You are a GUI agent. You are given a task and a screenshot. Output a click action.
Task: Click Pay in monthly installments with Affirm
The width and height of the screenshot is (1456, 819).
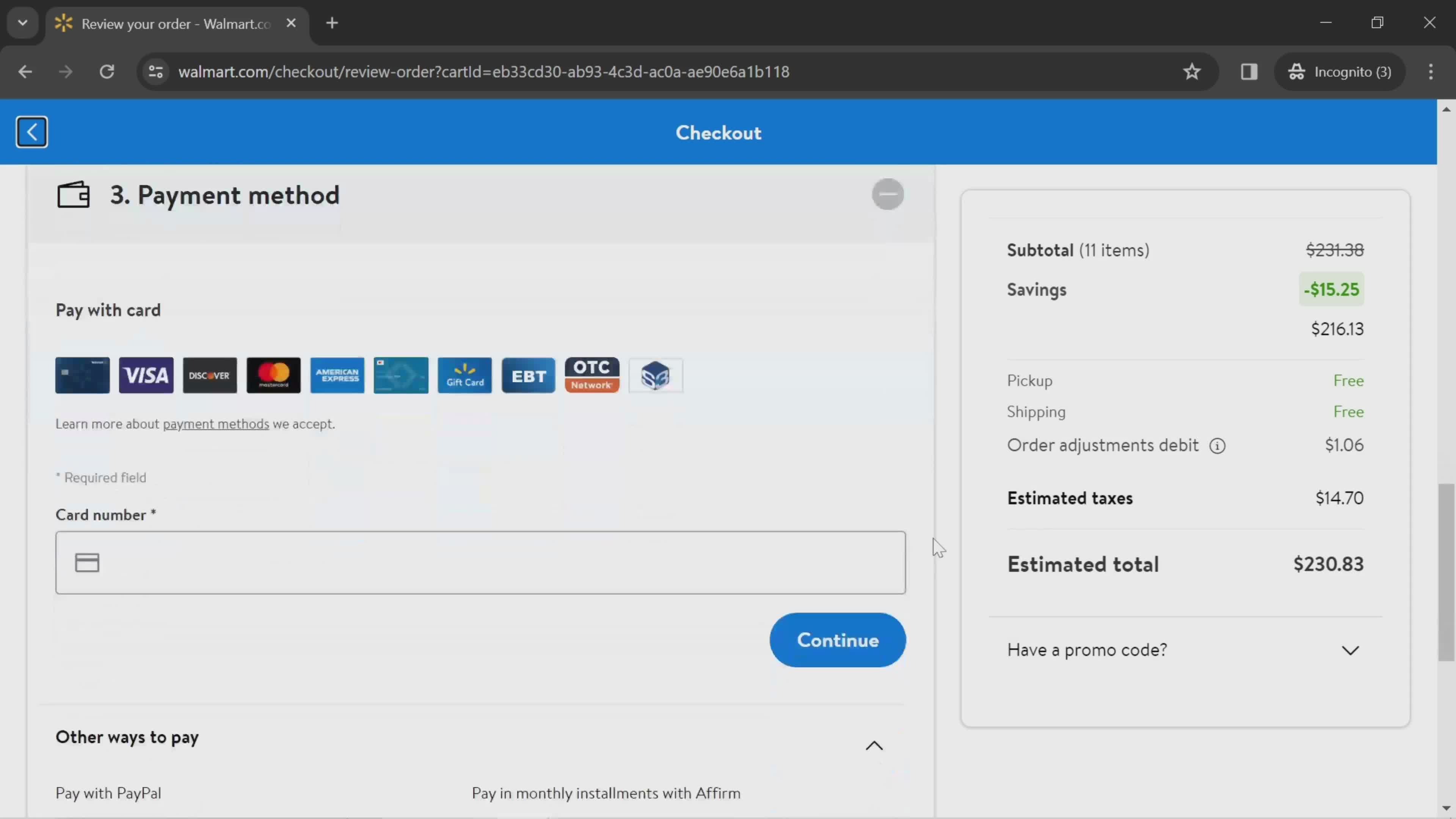point(606,793)
